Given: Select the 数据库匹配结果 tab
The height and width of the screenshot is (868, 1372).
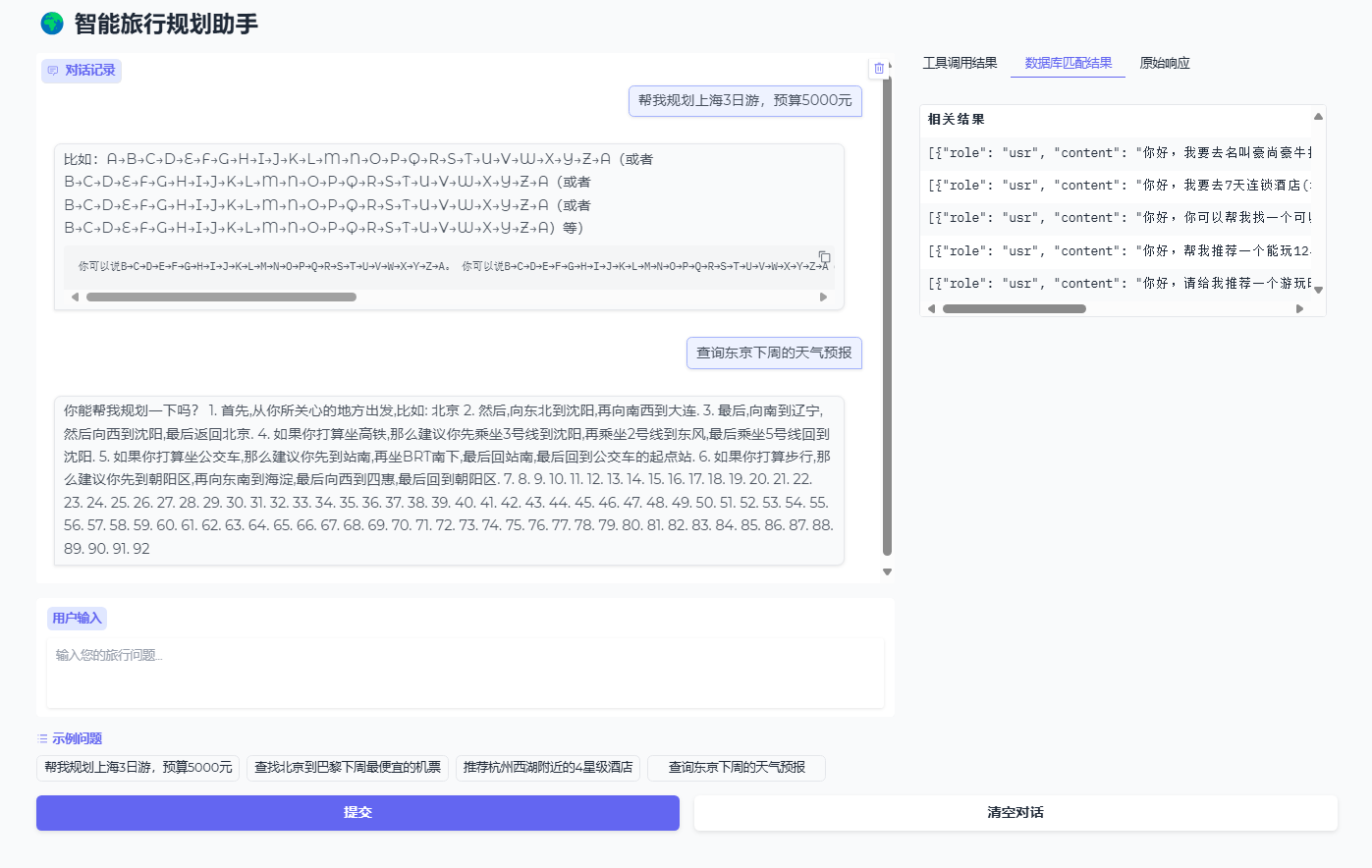Looking at the screenshot, I should [1068, 63].
